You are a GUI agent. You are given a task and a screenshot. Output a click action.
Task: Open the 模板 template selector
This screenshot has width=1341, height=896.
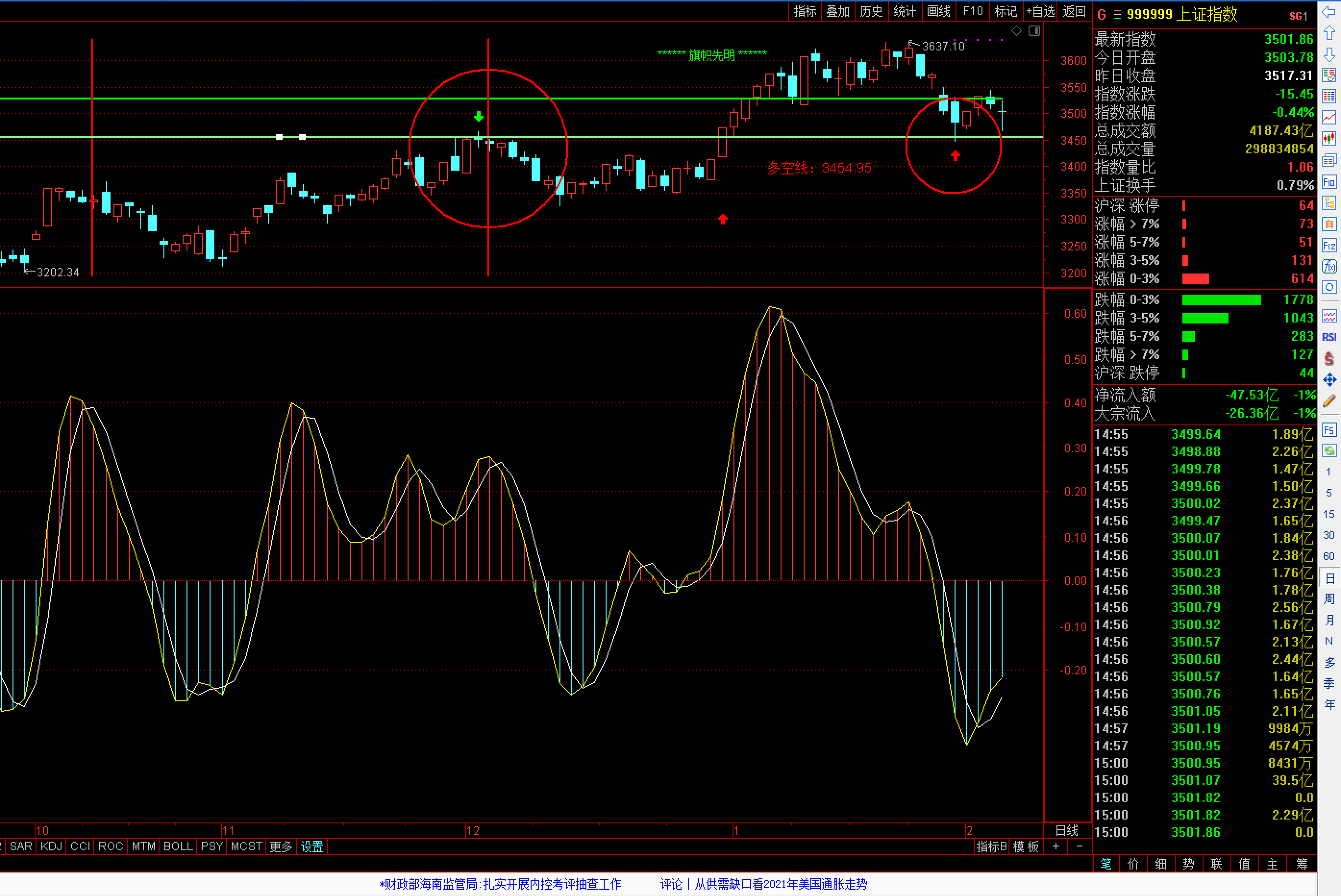(1026, 846)
